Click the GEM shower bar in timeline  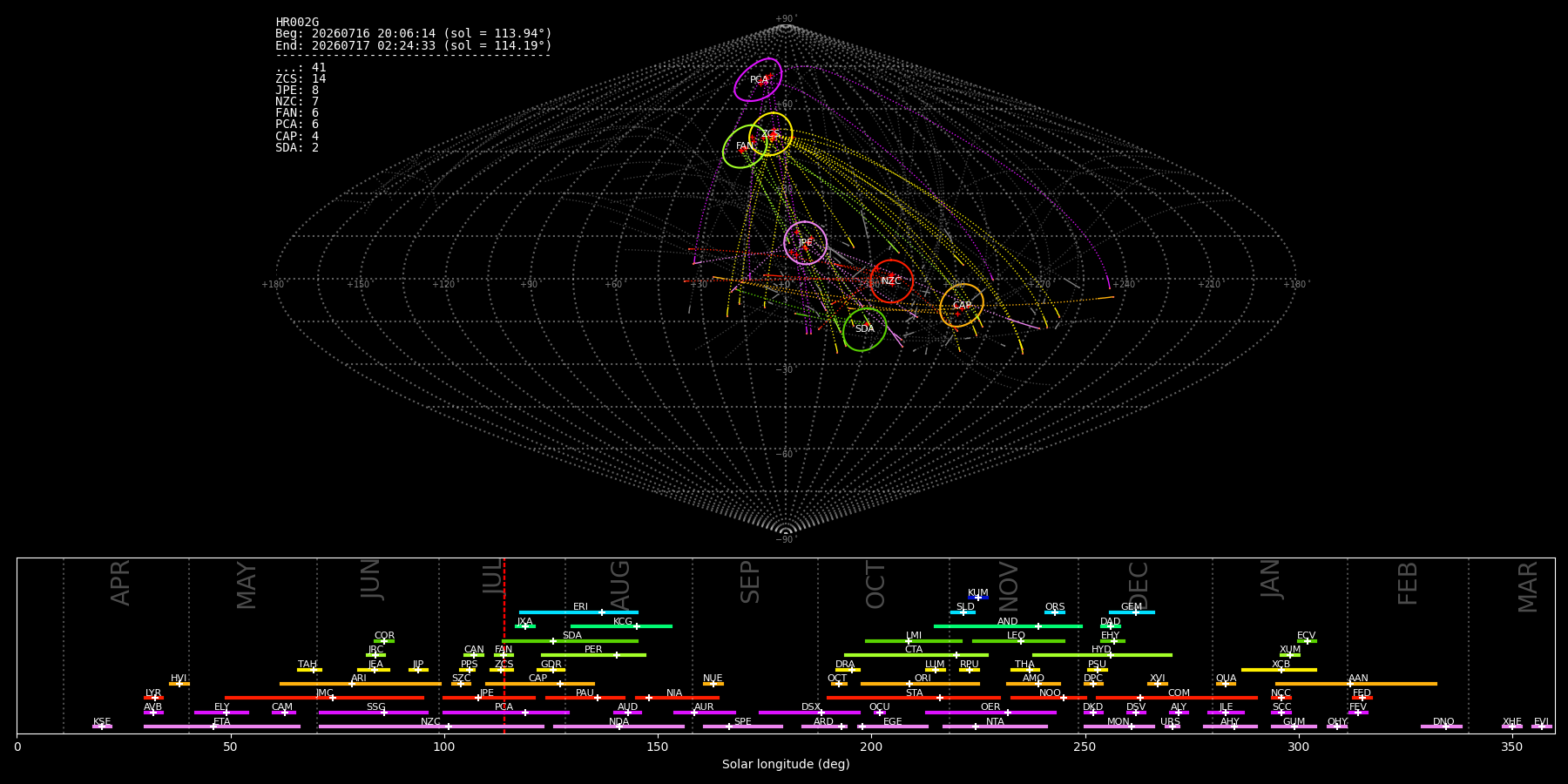(1132, 612)
